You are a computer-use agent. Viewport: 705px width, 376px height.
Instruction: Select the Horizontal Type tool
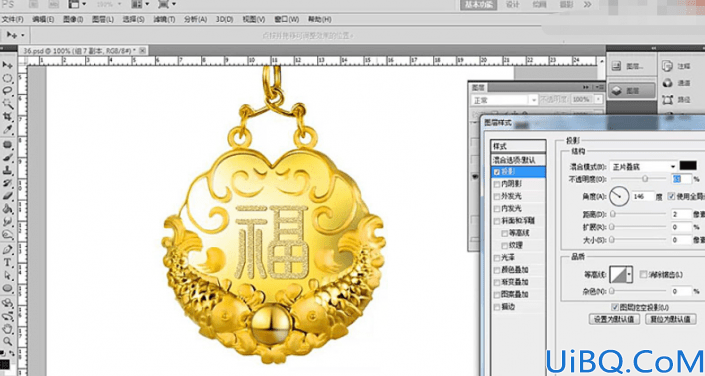8,263
